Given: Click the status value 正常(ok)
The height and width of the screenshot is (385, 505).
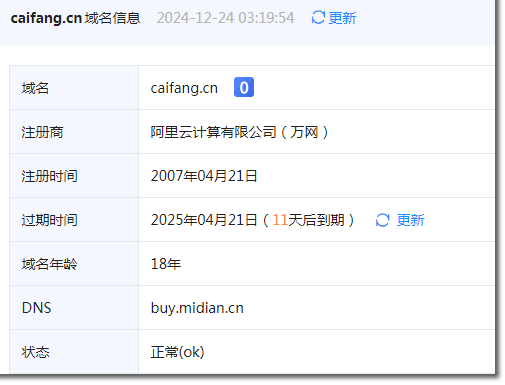Looking at the screenshot, I should [x=177, y=352].
